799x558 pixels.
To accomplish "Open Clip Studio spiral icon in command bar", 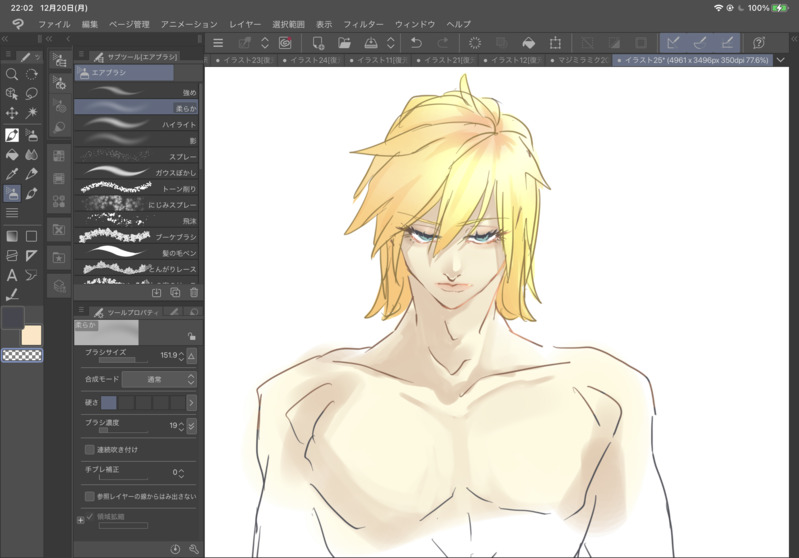I will [285, 43].
